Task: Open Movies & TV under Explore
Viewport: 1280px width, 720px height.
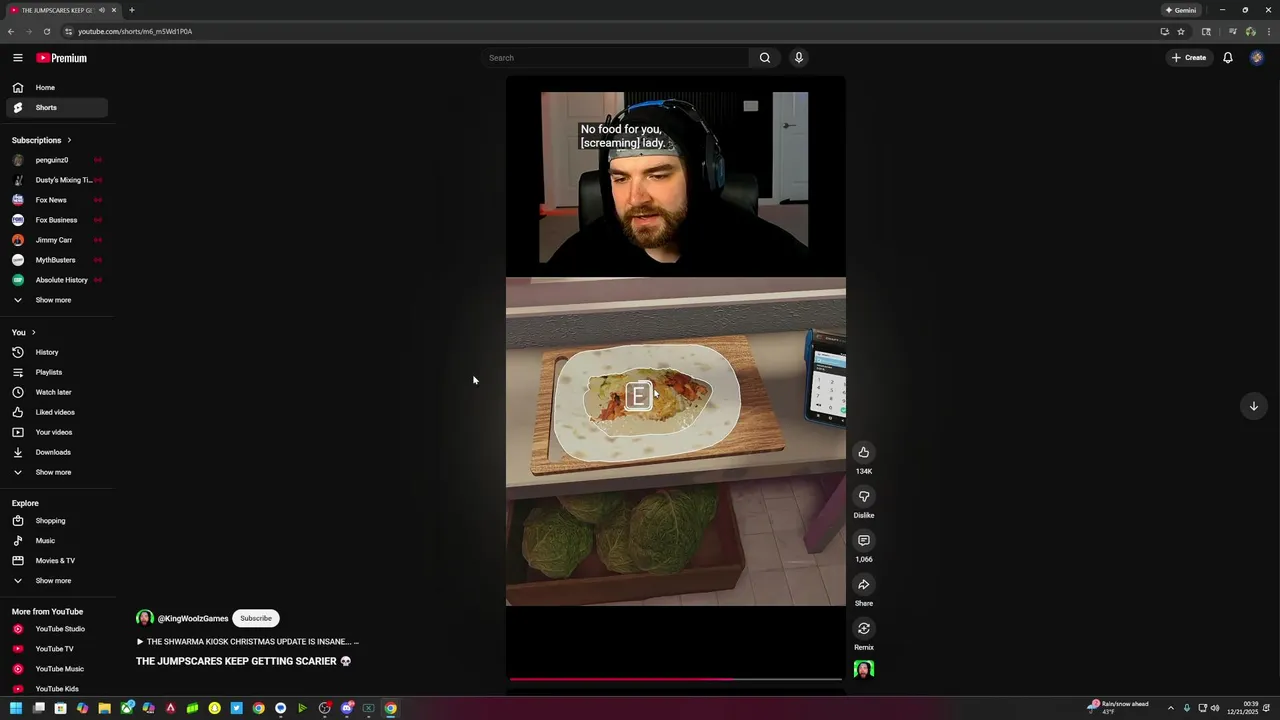Action: point(57,561)
